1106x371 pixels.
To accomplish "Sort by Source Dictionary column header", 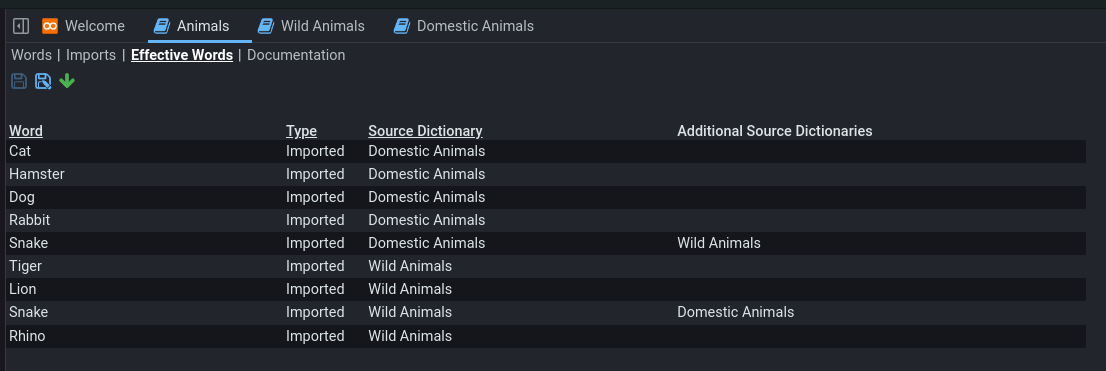I will pos(425,130).
